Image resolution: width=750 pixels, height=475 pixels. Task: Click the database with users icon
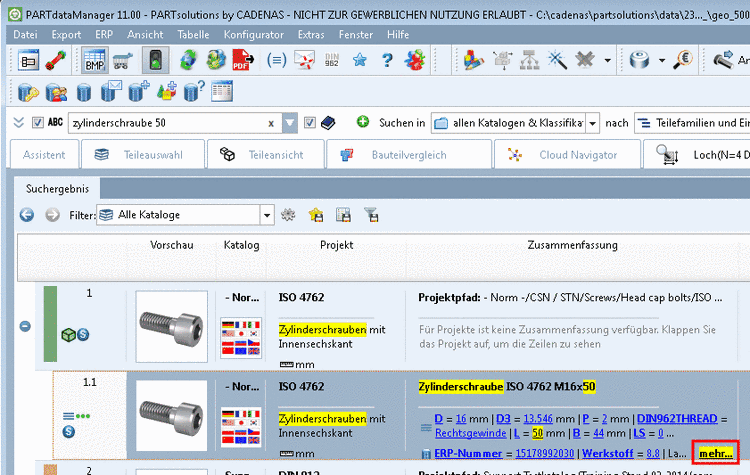click(56, 92)
